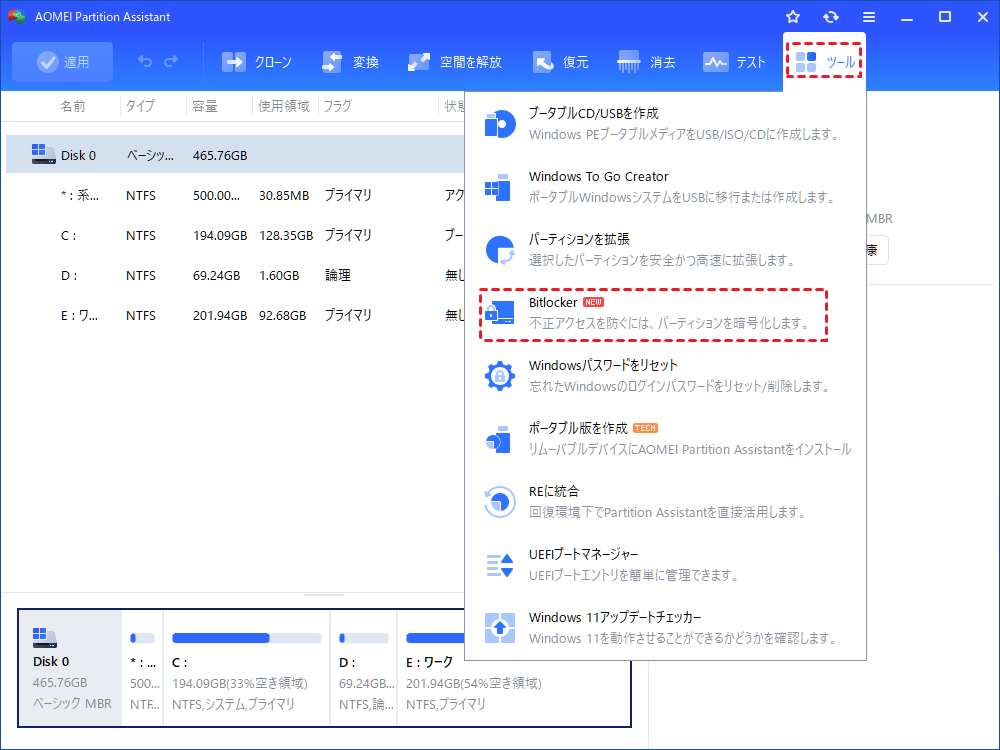
Task: Select Windows To Go Creator entry
Action: [x=665, y=187]
